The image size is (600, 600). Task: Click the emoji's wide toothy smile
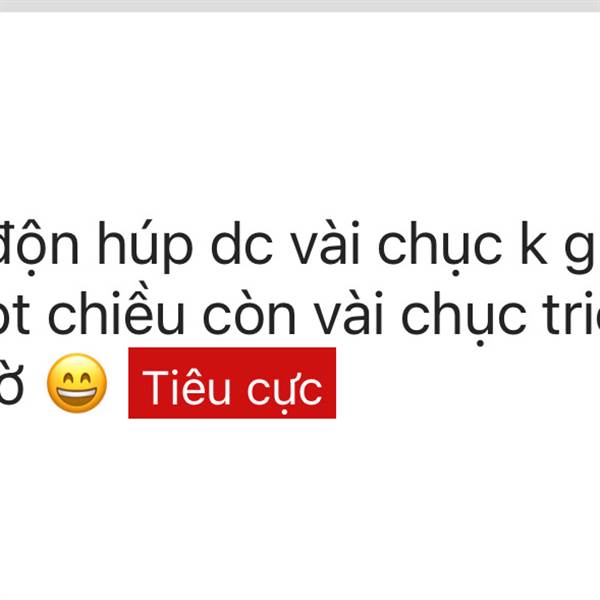[x=77, y=395]
